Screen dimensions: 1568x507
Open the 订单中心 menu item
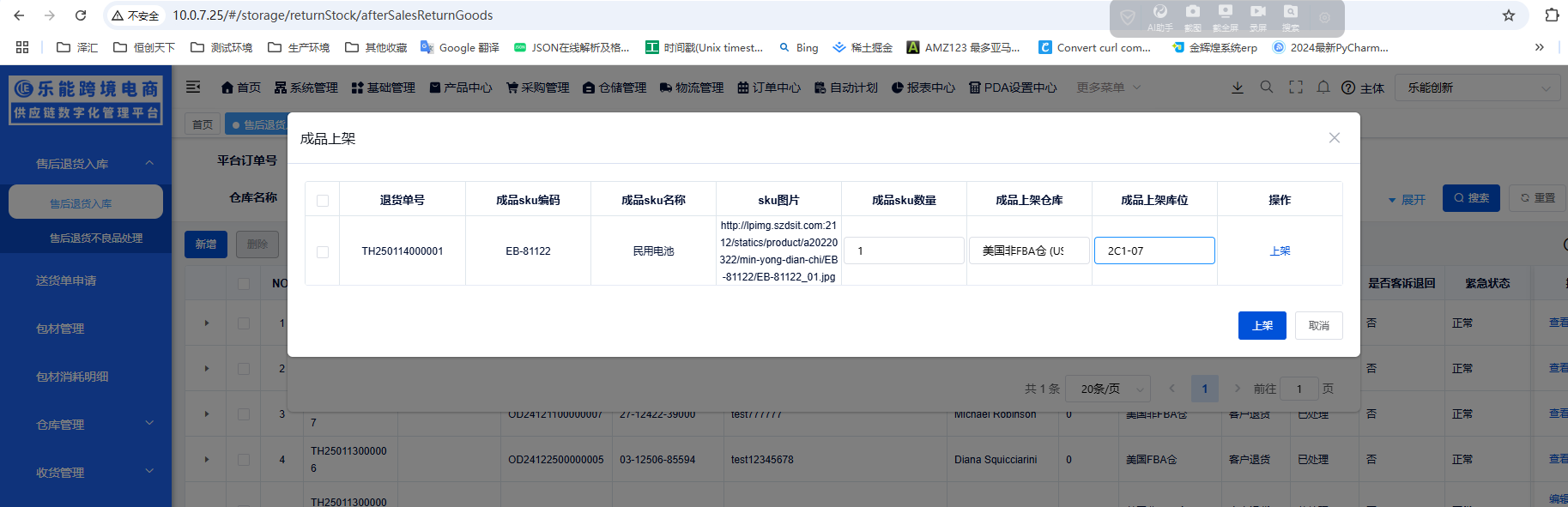[769, 88]
